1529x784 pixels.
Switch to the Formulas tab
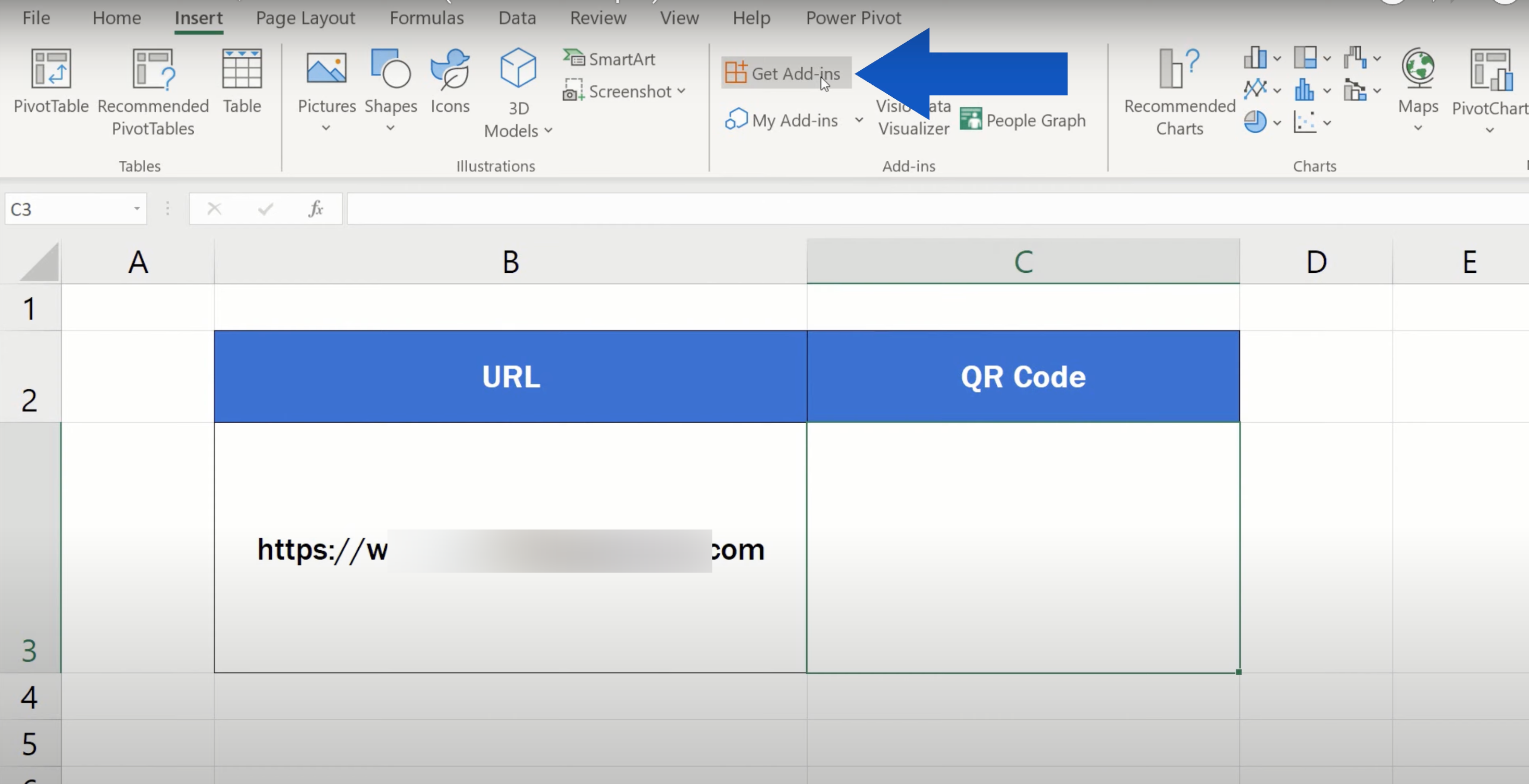[426, 18]
